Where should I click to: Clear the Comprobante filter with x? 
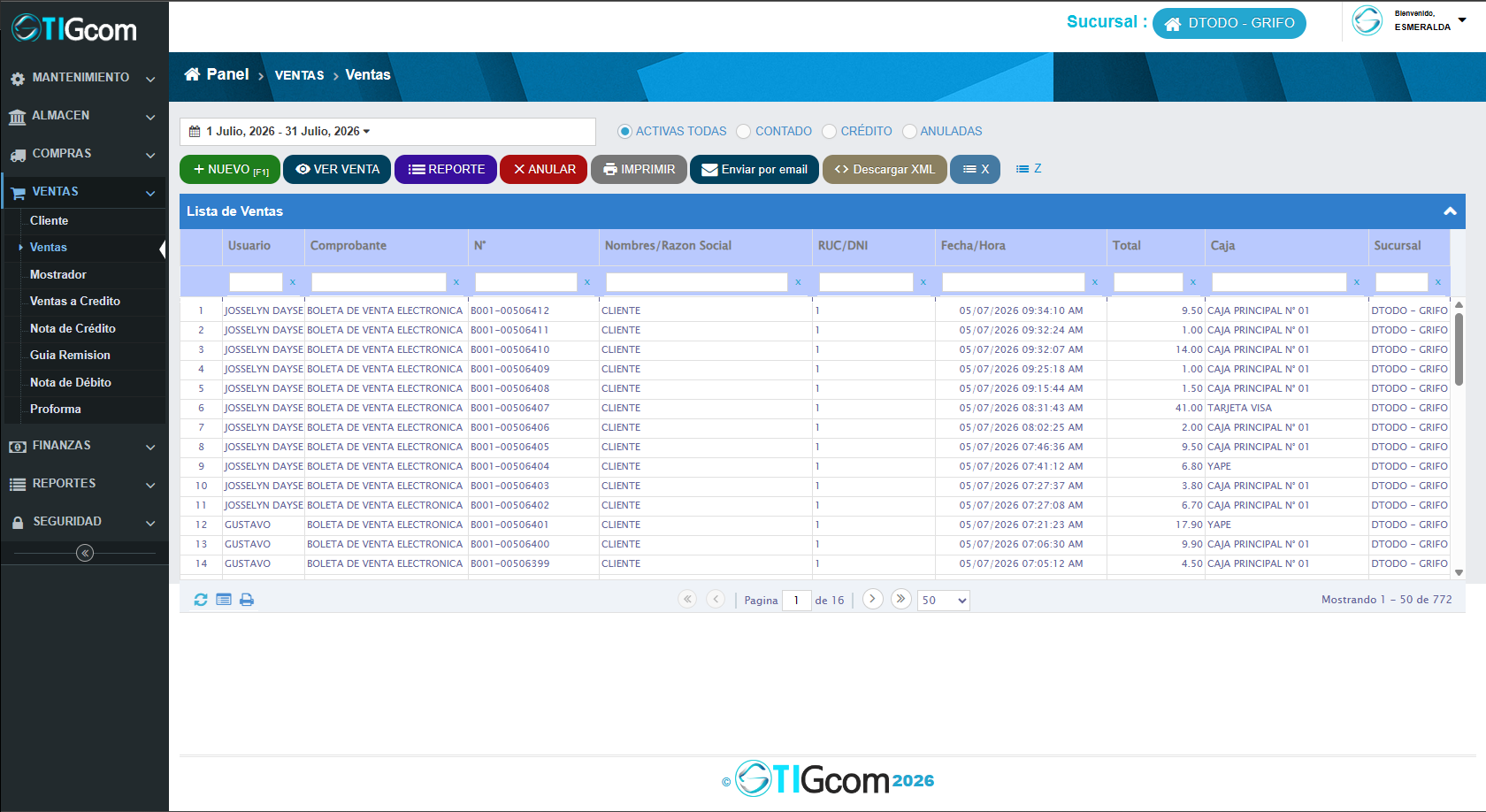click(x=456, y=282)
